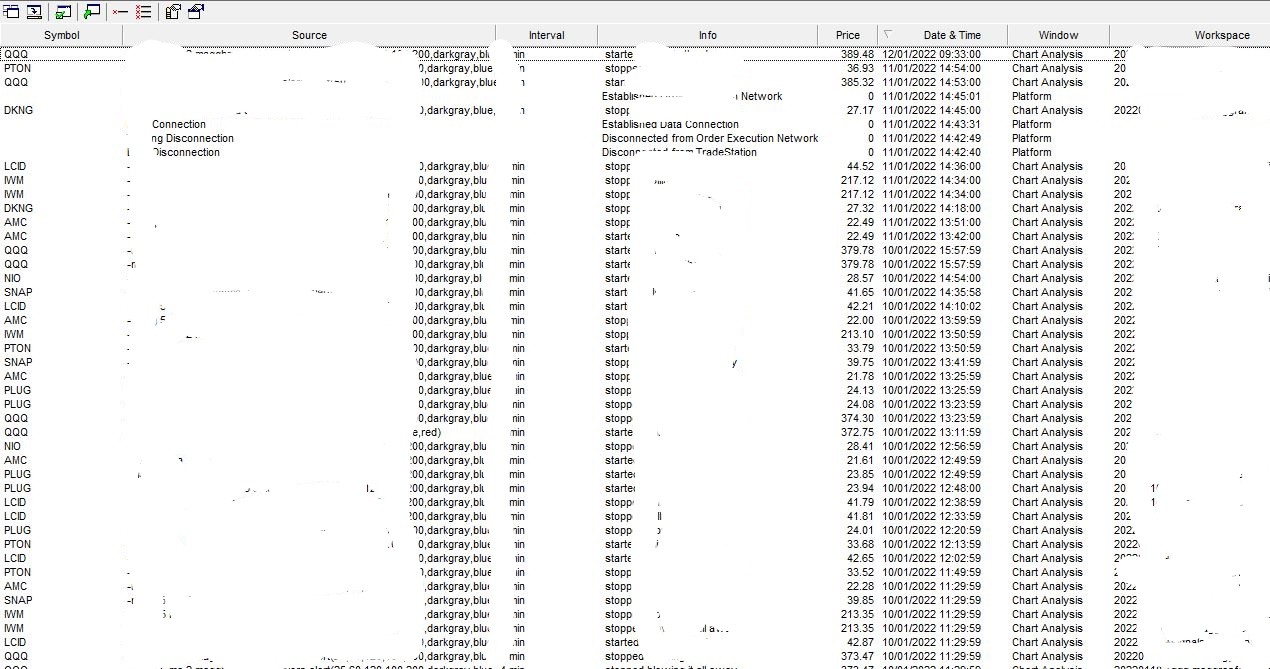Select the date 10/01/2022 12:13:59
The image size is (1270, 669).
(x=931, y=544)
